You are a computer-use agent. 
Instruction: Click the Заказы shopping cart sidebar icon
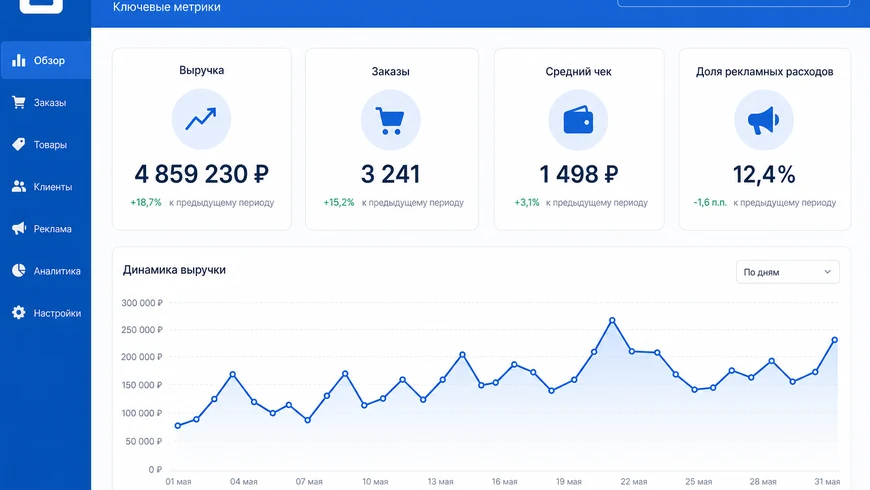(x=19, y=102)
